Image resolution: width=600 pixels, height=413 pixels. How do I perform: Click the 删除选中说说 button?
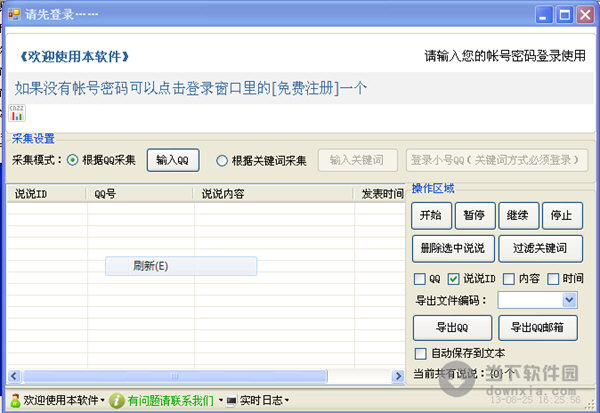pos(453,248)
